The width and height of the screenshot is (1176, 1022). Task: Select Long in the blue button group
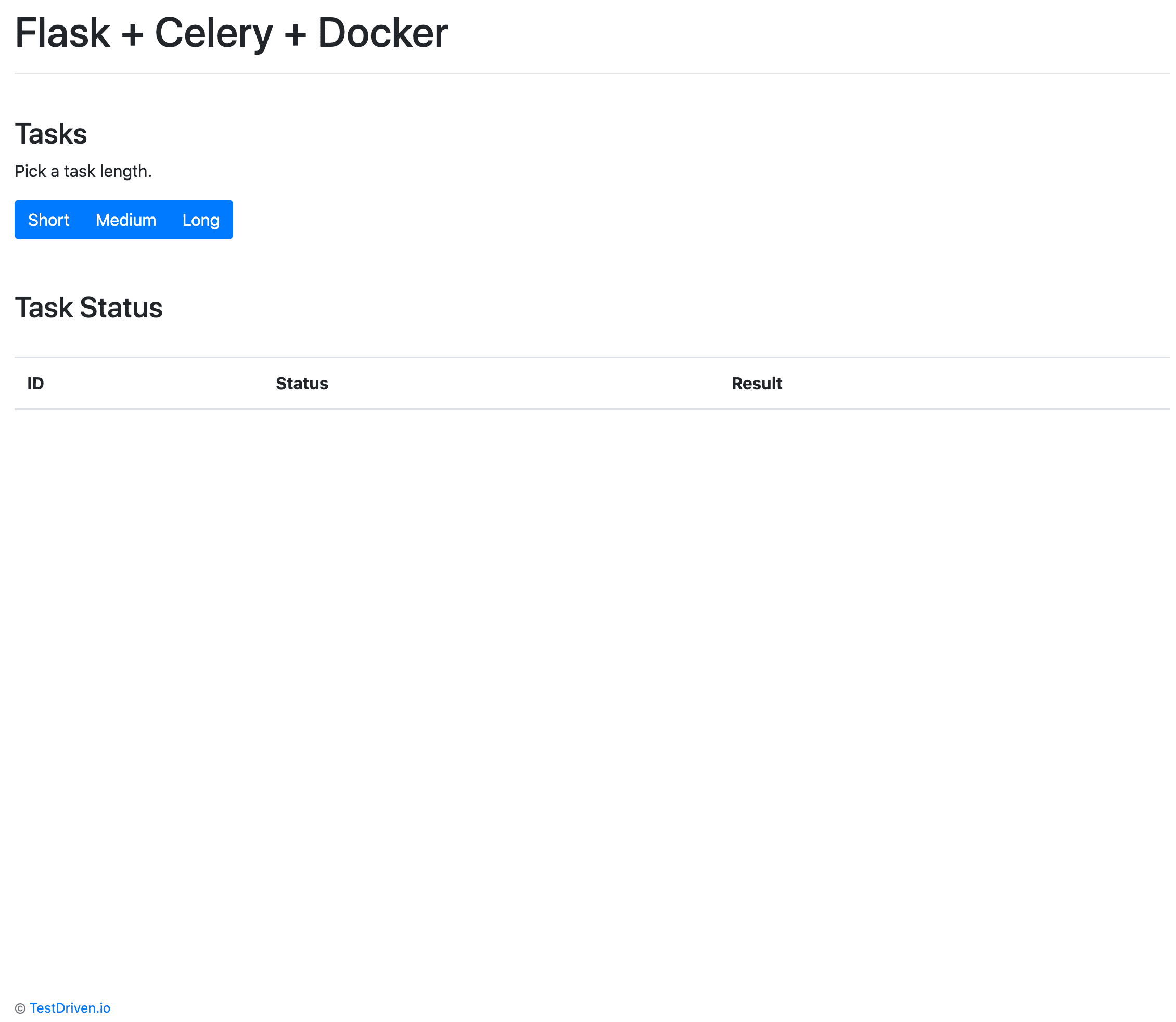(x=201, y=220)
